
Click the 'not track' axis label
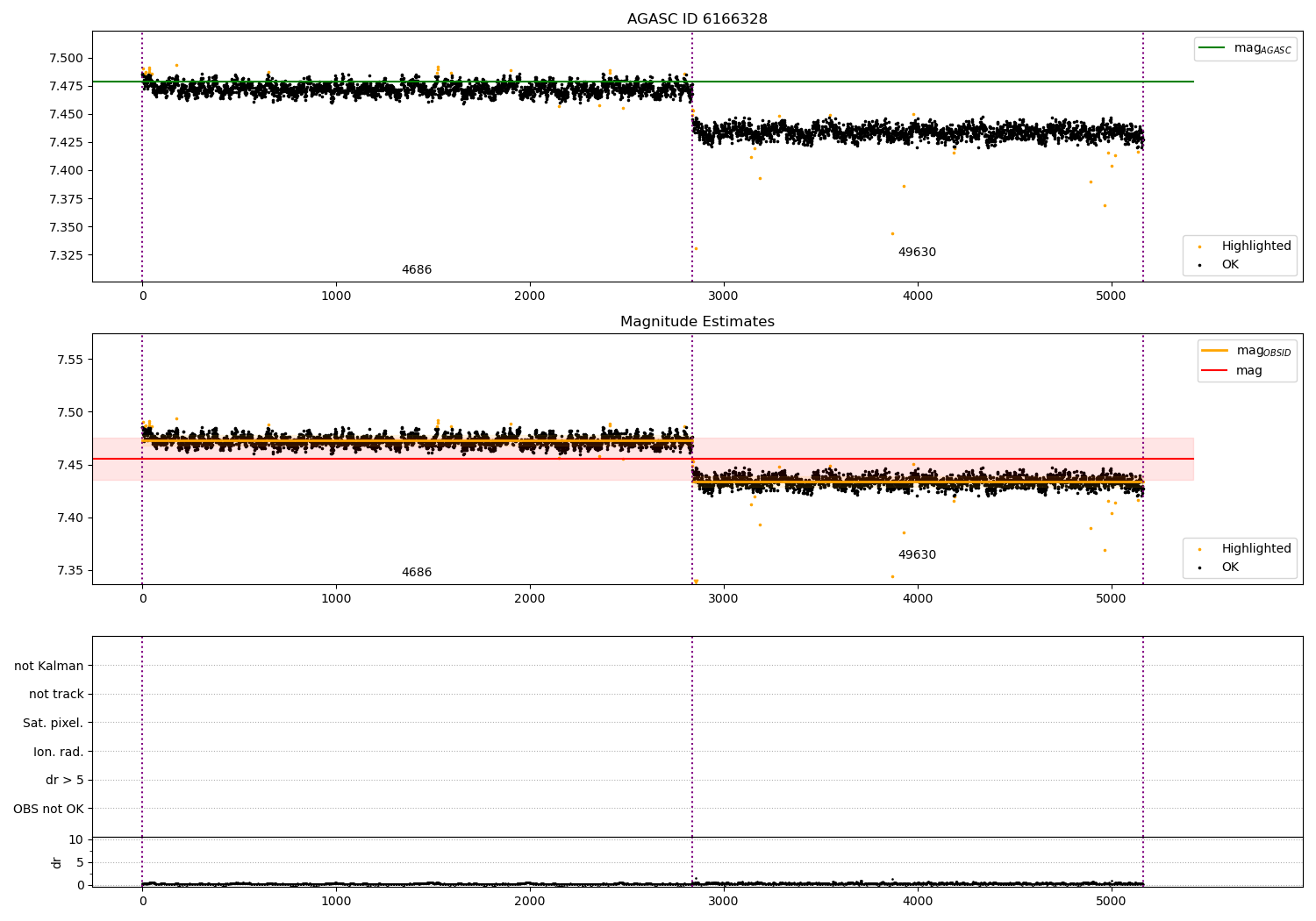click(x=56, y=694)
